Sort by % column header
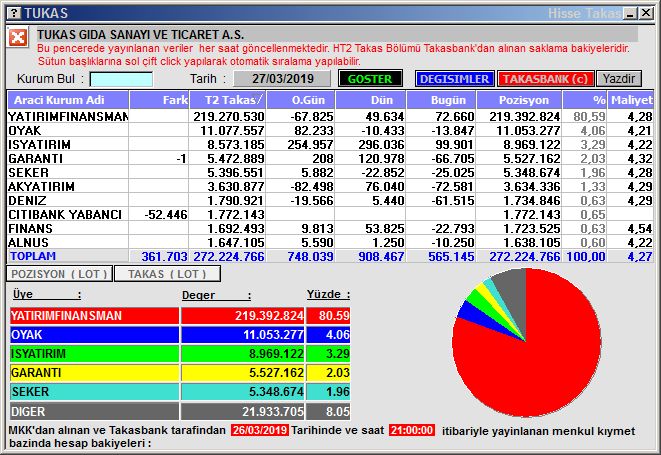This screenshot has width=661, height=455. click(x=584, y=100)
